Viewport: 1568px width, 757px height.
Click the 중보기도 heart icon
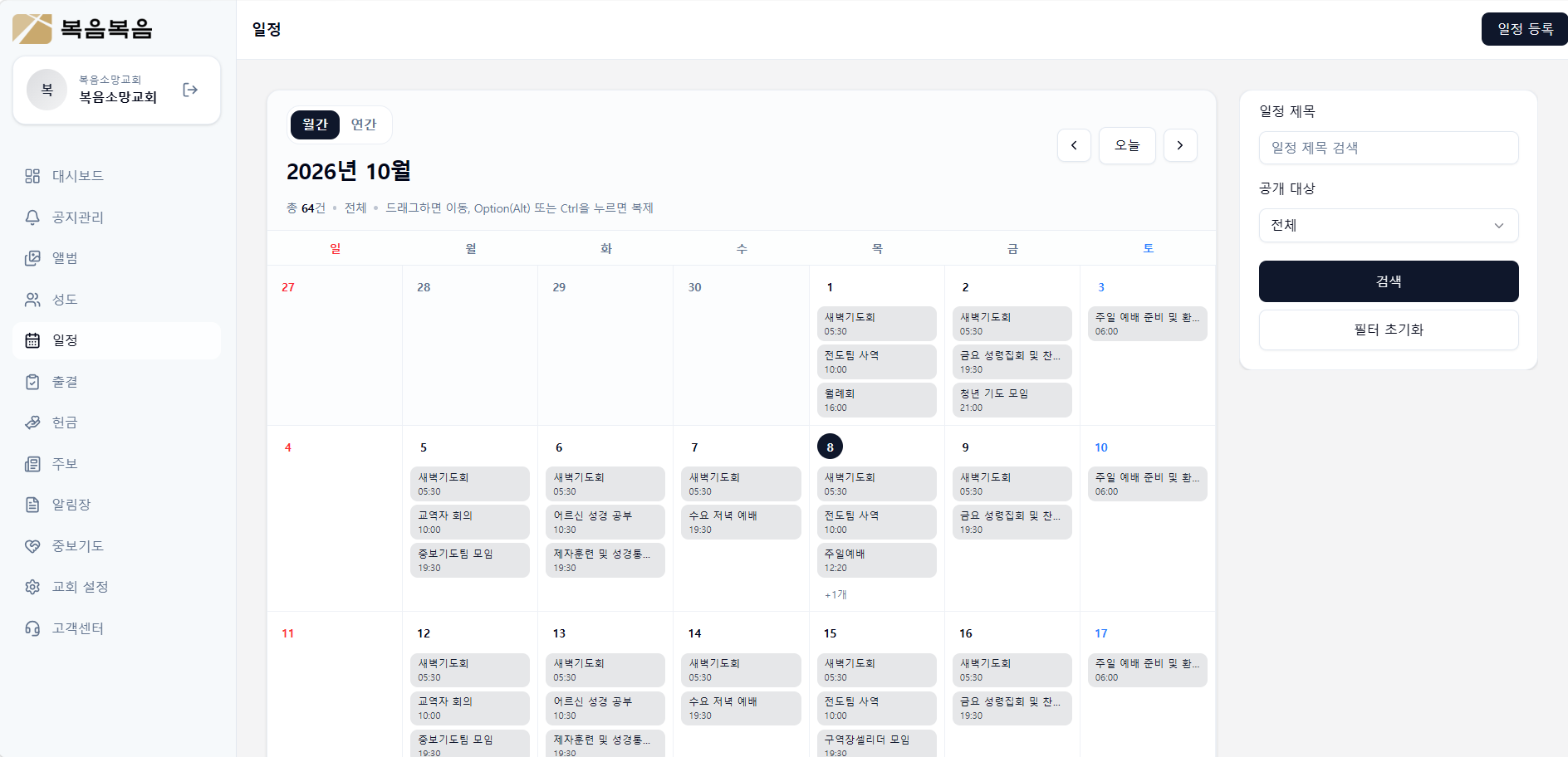tap(32, 546)
